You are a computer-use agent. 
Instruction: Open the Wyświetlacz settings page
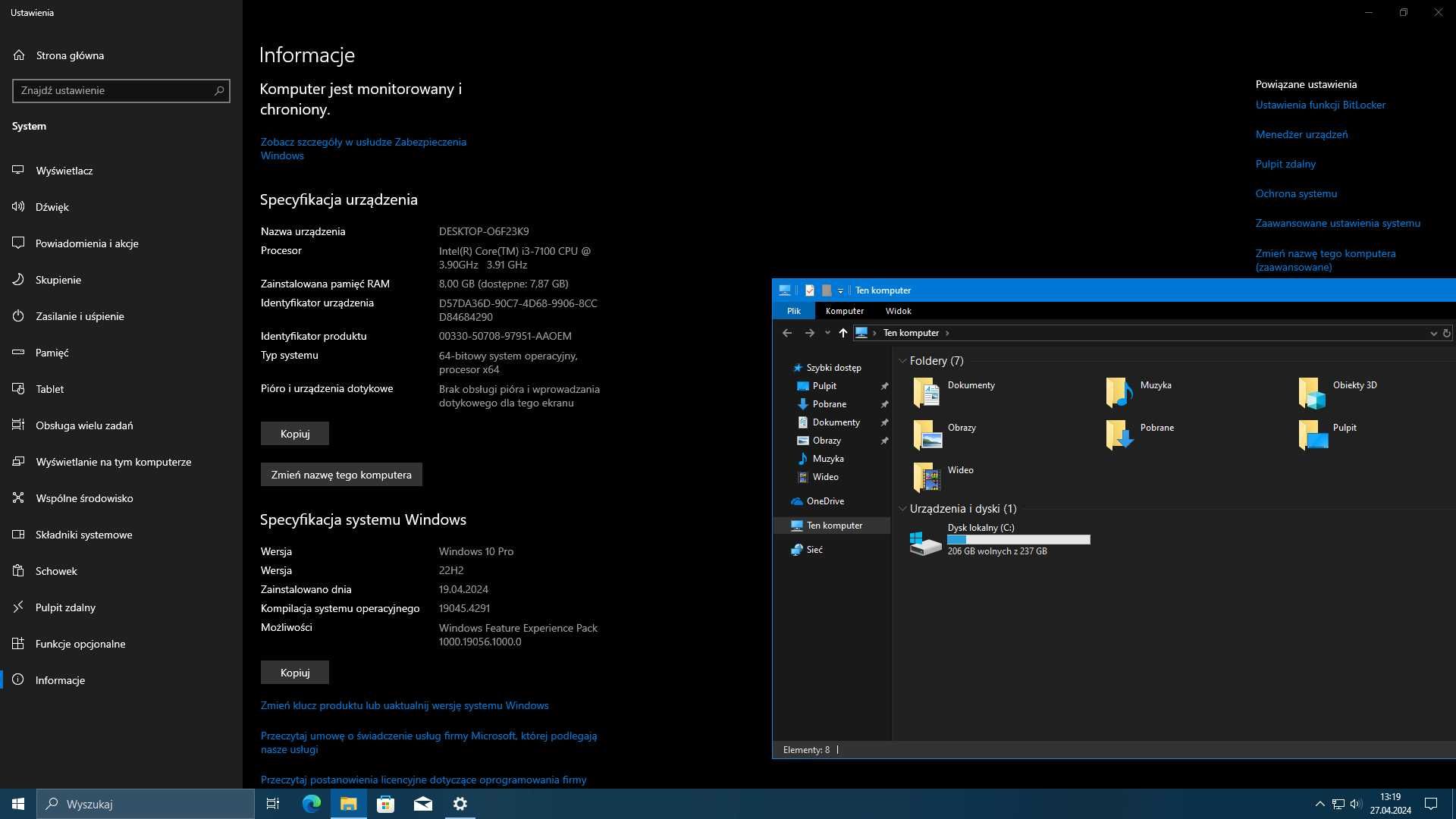pyautogui.click(x=121, y=171)
